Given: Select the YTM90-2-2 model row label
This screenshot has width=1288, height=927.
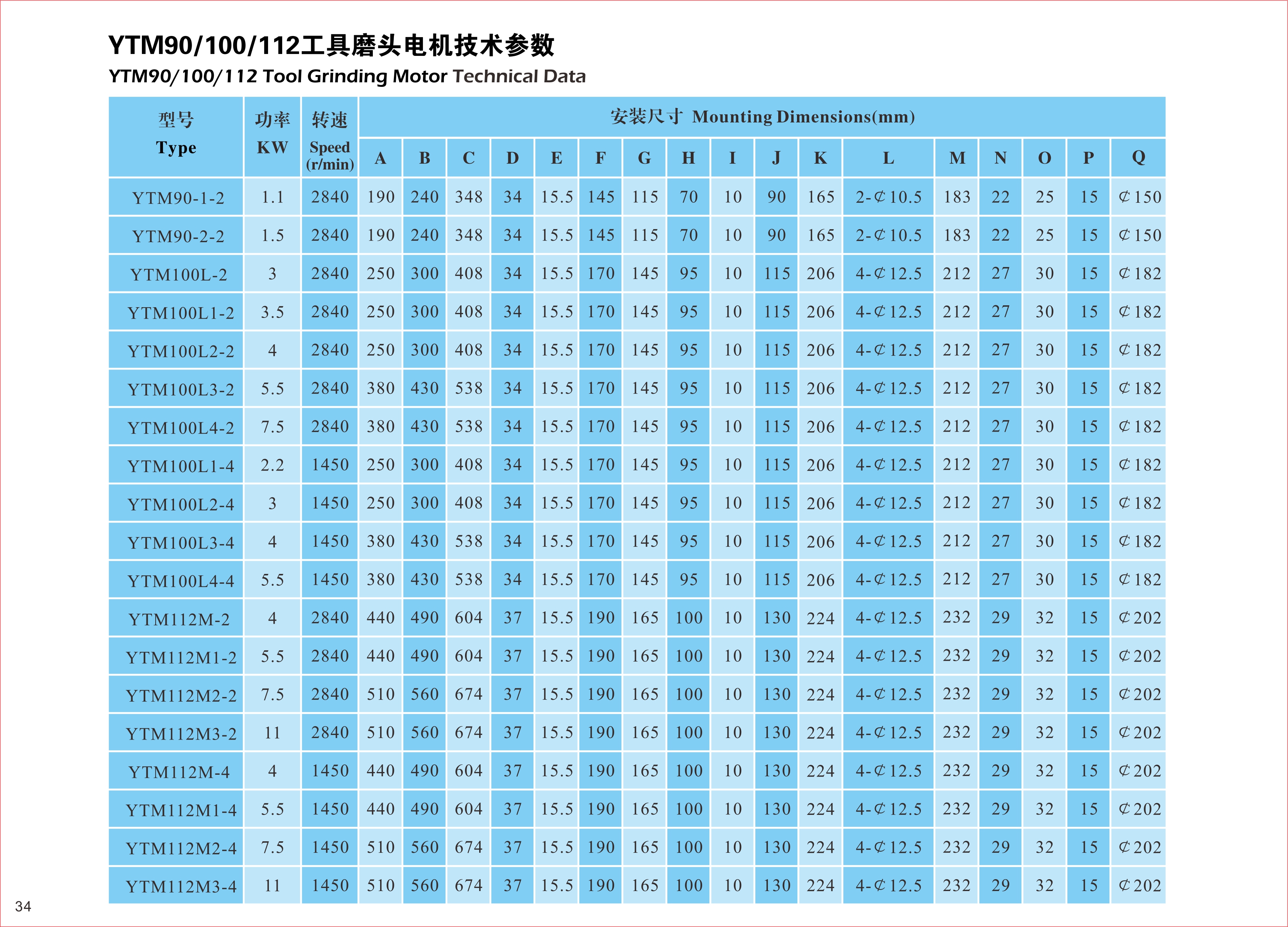Looking at the screenshot, I should (176, 235).
